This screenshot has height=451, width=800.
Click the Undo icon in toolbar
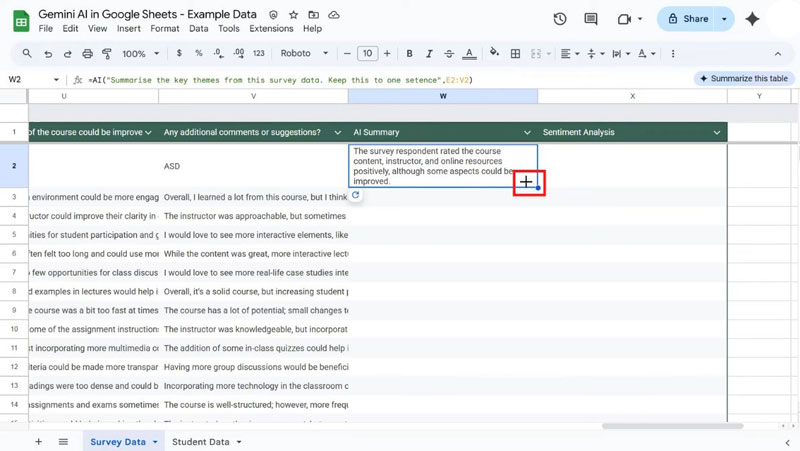coord(49,53)
